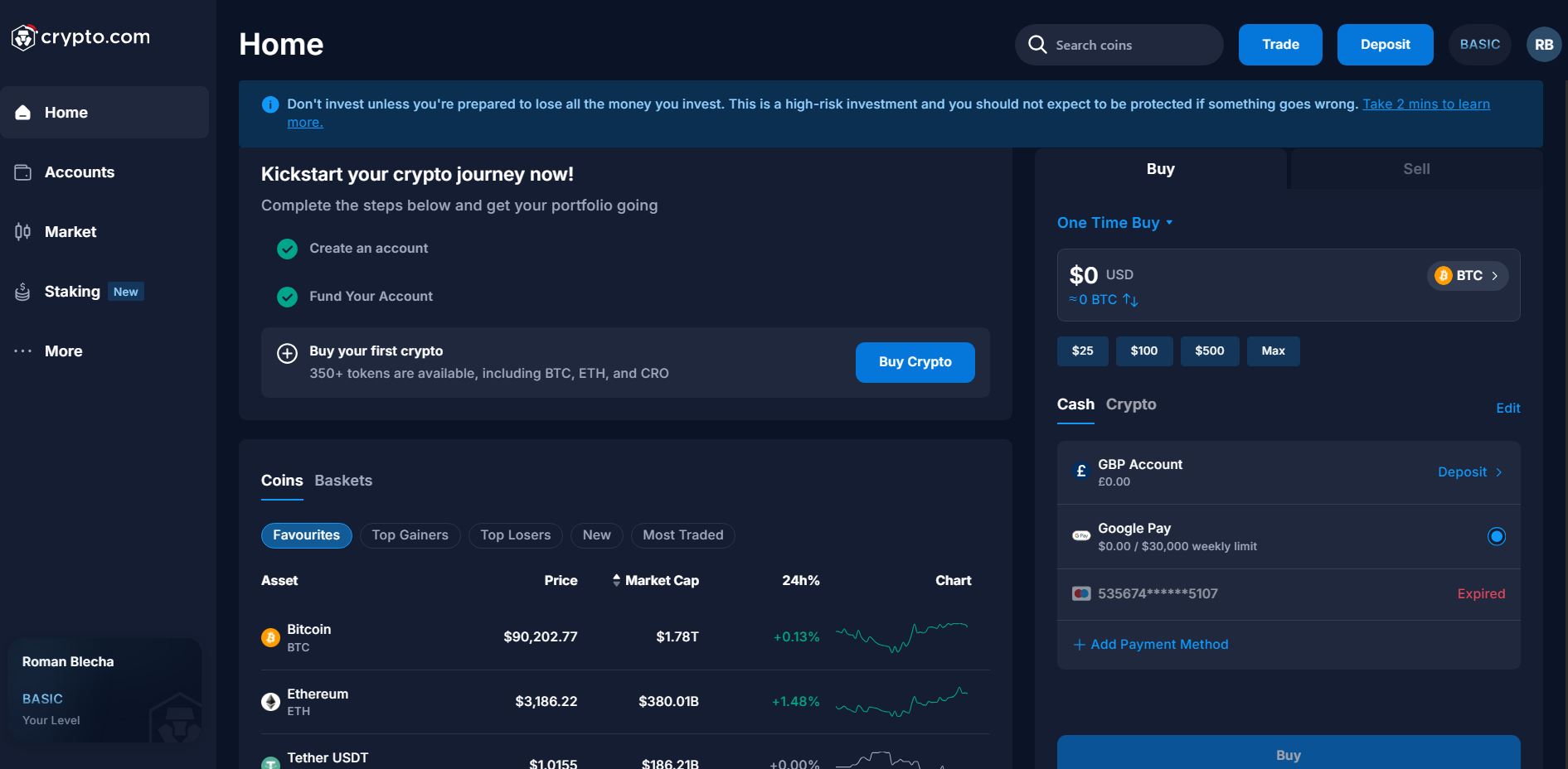Click the info icon in the risk warning banner

click(x=269, y=104)
